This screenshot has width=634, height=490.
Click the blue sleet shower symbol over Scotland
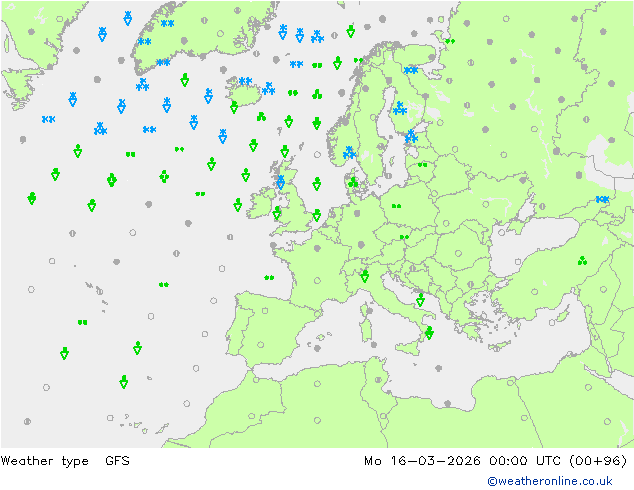281,183
